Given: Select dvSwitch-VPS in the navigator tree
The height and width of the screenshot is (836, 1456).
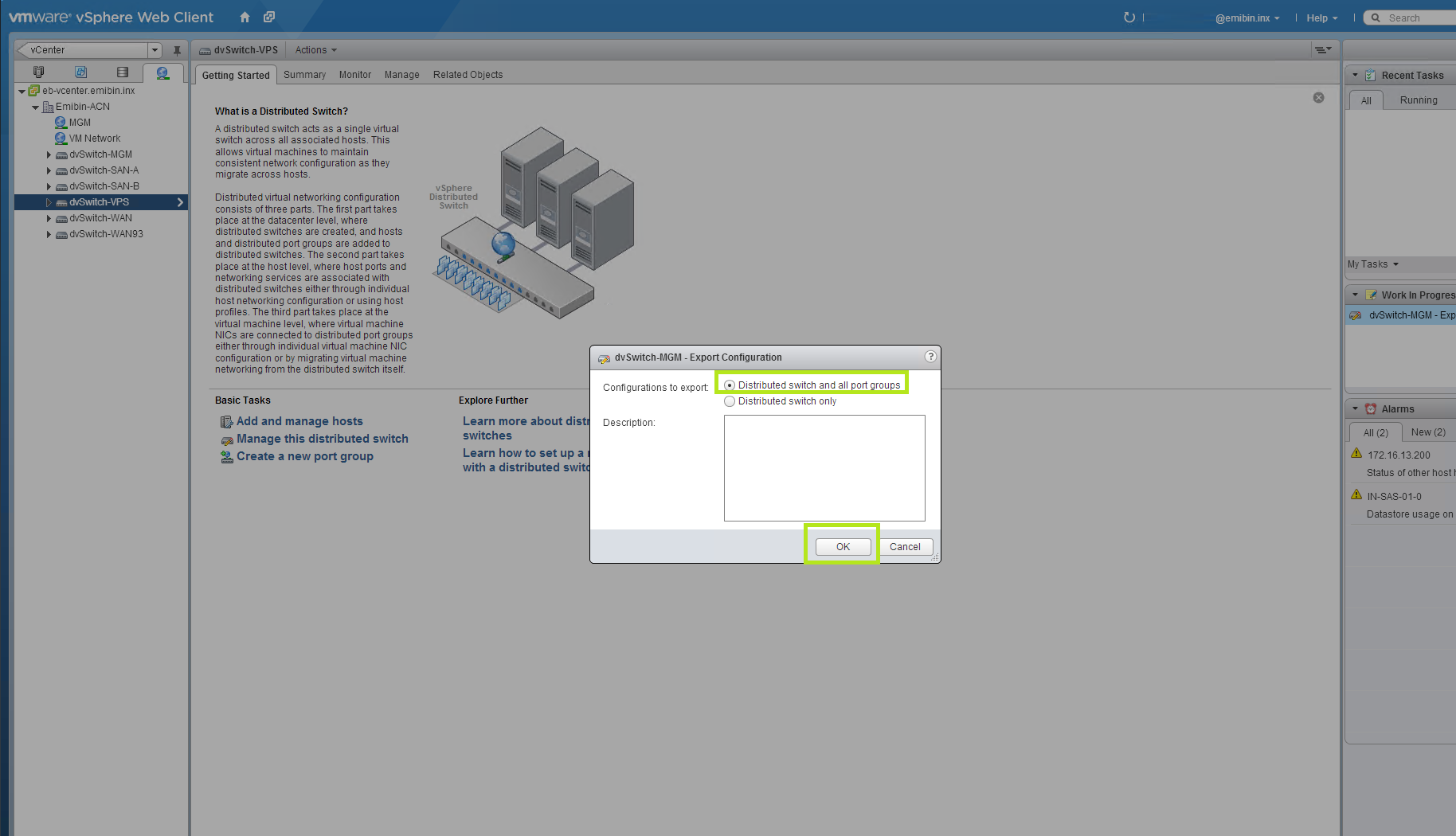Looking at the screenshot, I should tap(101, 202).
